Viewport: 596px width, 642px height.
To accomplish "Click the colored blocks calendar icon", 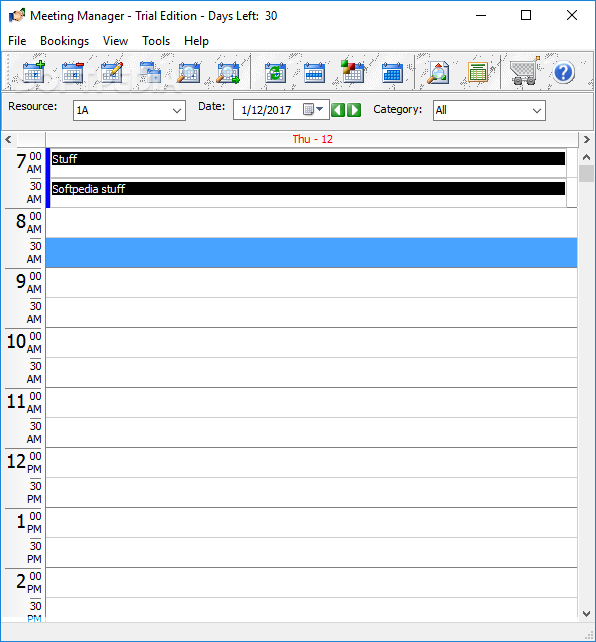I will (x=352, y=72).
